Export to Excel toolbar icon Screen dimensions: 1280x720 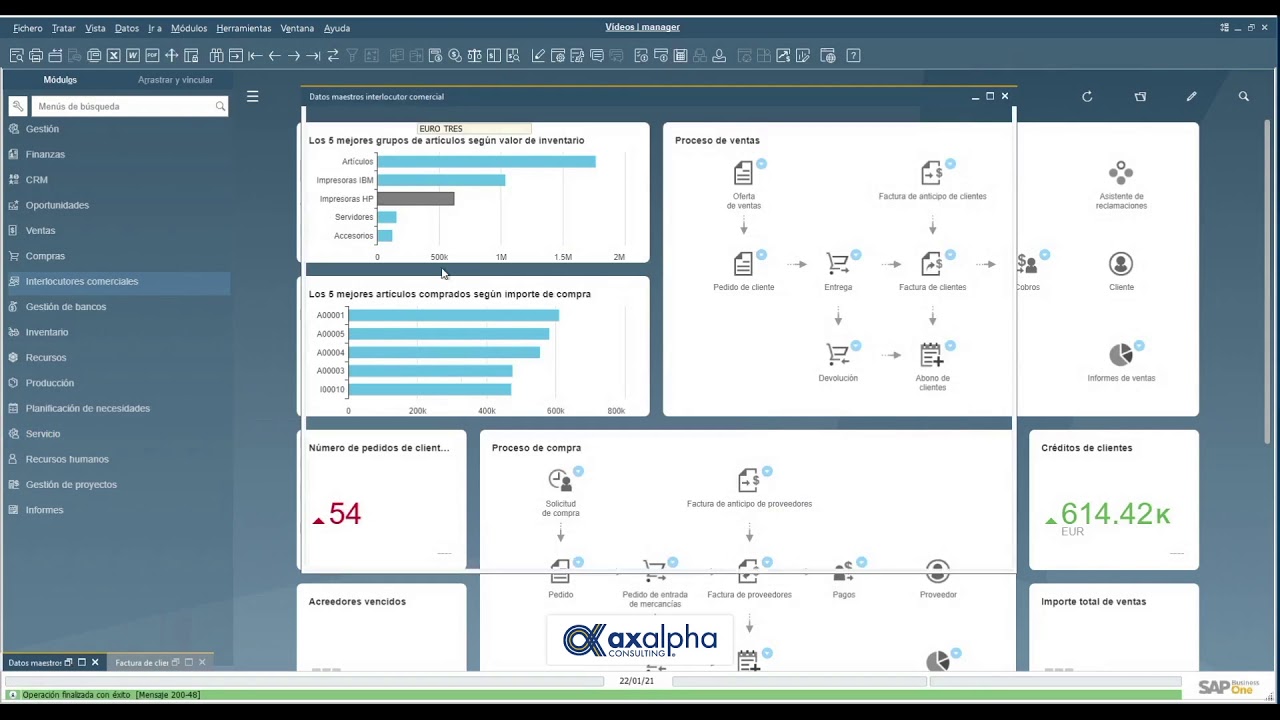click(x=113, y=56)
